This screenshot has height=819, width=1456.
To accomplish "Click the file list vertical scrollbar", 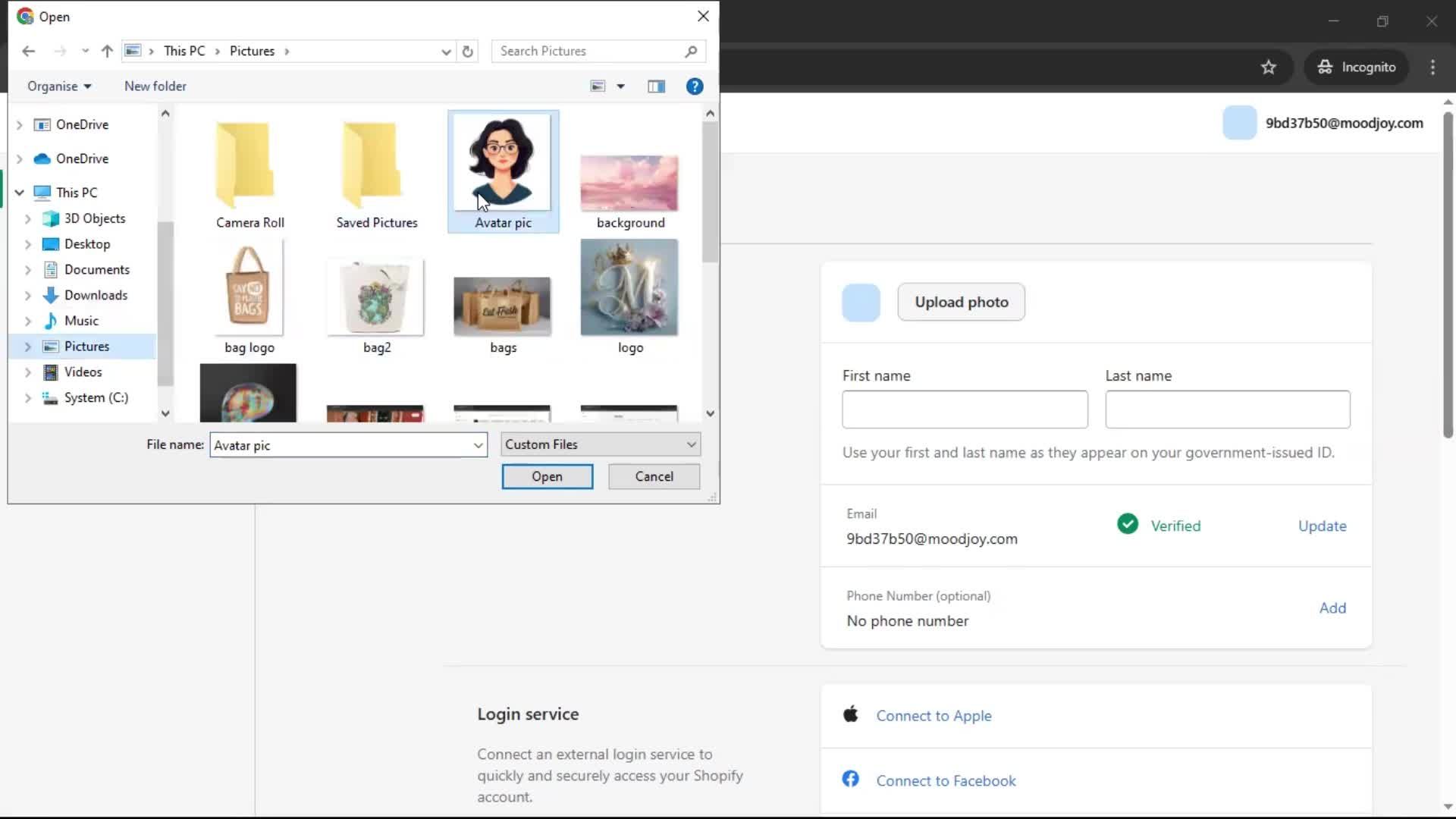I will pyautogui.click(x=710, y=193).
